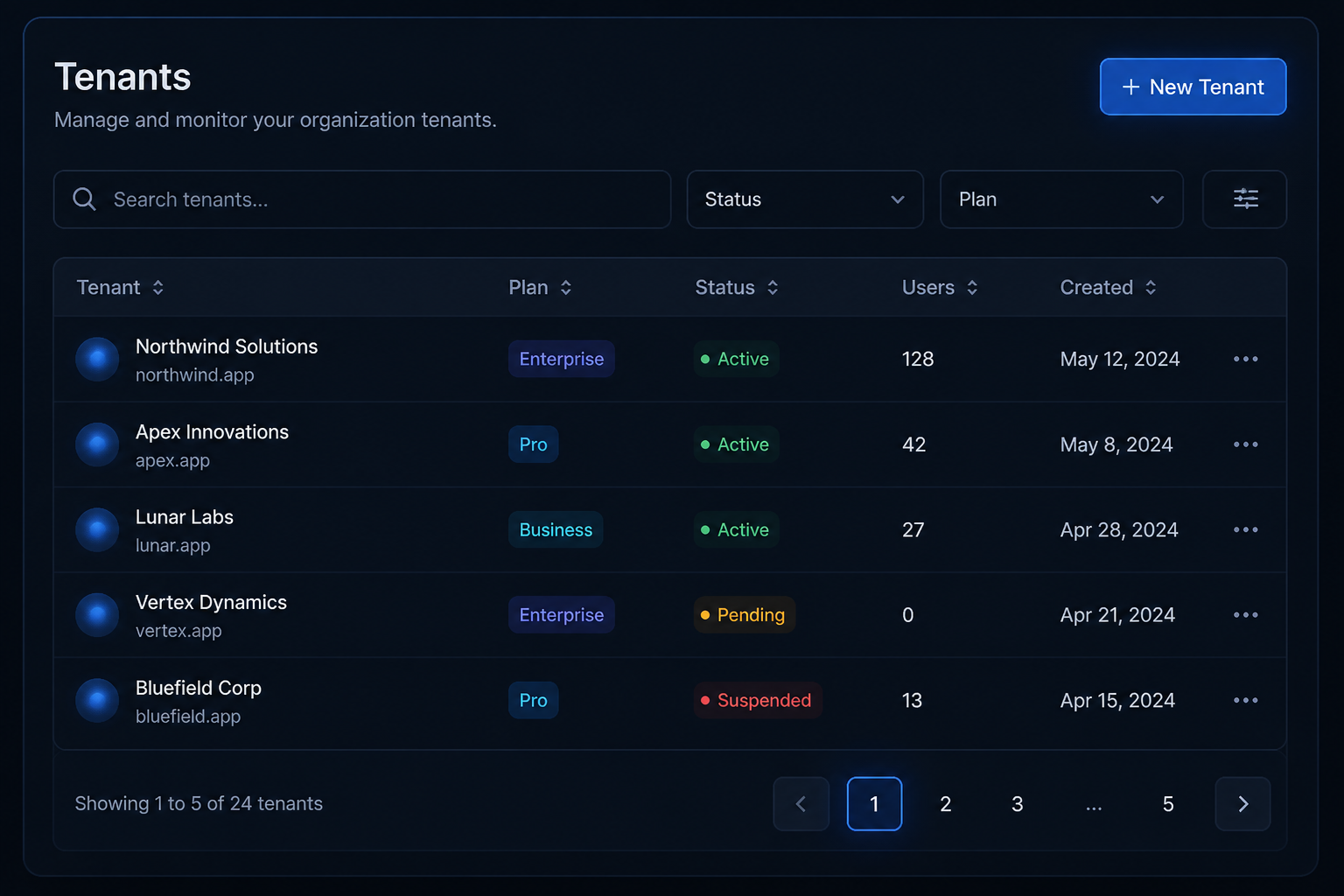This screenshot has height=896, width=1344.
Task: Click the Pending status badge
Action: pyautogui.click(x=745, y=615)
